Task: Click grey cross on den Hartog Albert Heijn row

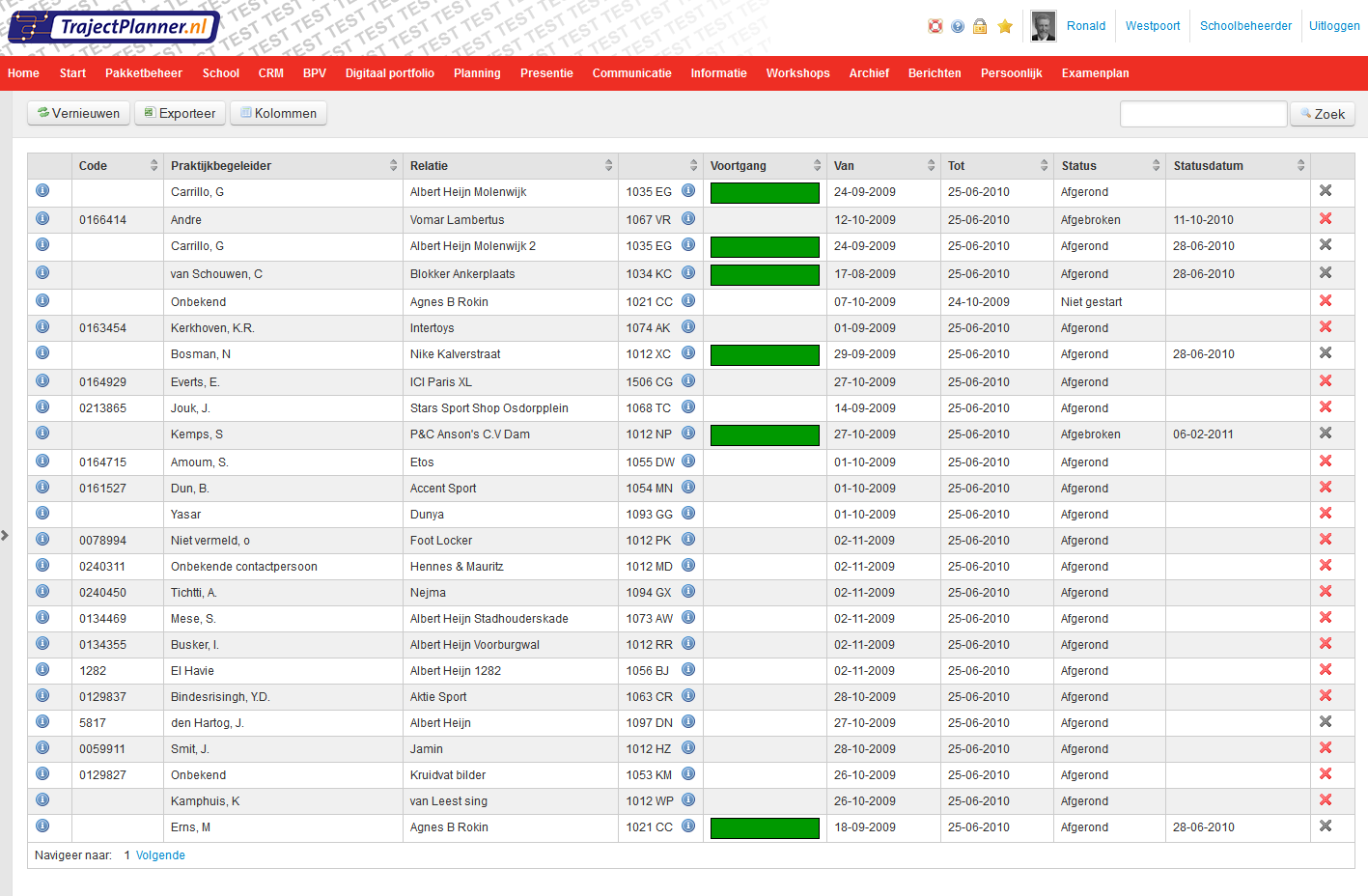Action: 1326,721
